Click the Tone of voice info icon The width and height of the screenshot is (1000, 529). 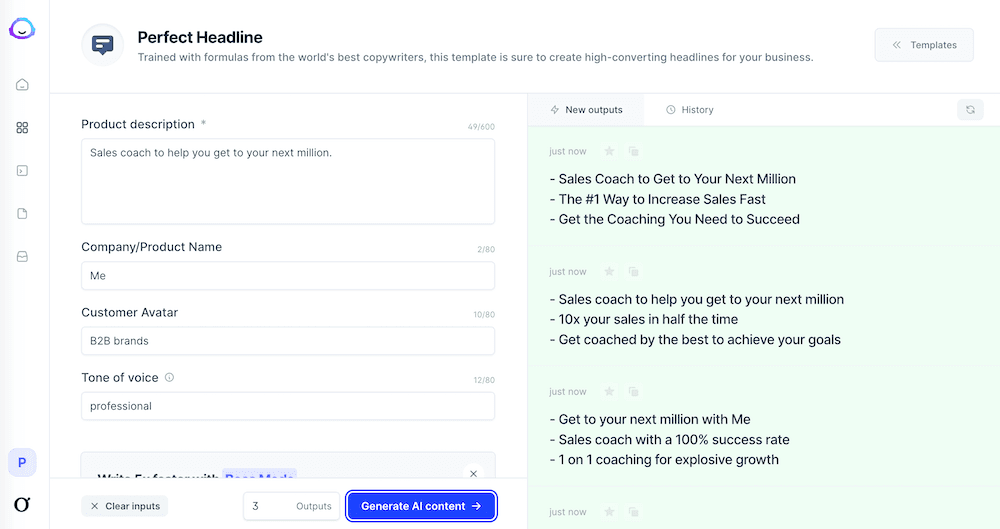169,378
